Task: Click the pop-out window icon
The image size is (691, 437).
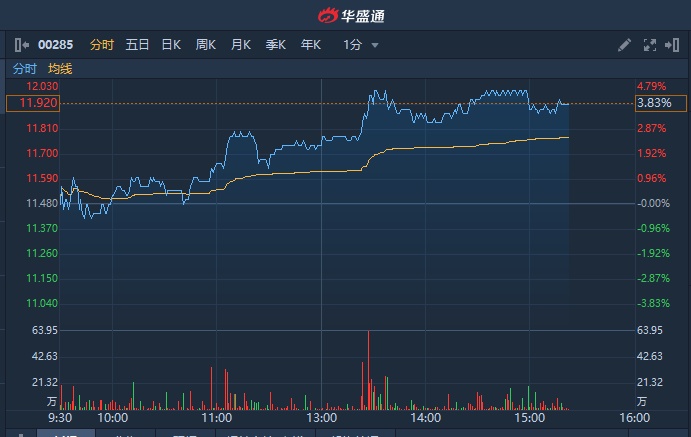Action: pyautogui.click(x=673, y=45)
